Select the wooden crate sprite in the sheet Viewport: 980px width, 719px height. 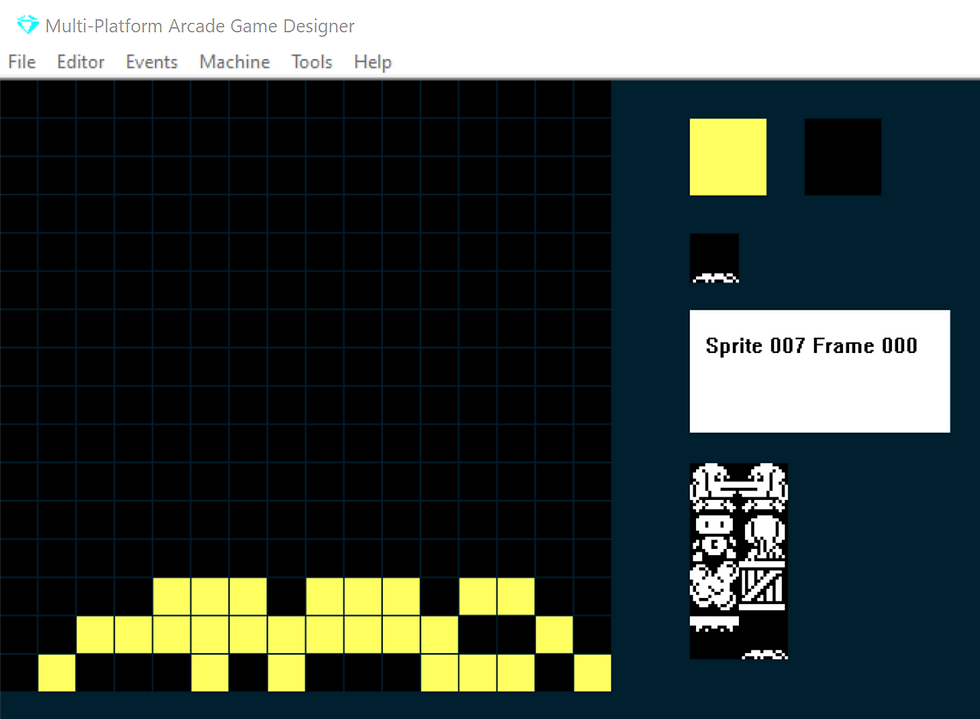point(763,585)
